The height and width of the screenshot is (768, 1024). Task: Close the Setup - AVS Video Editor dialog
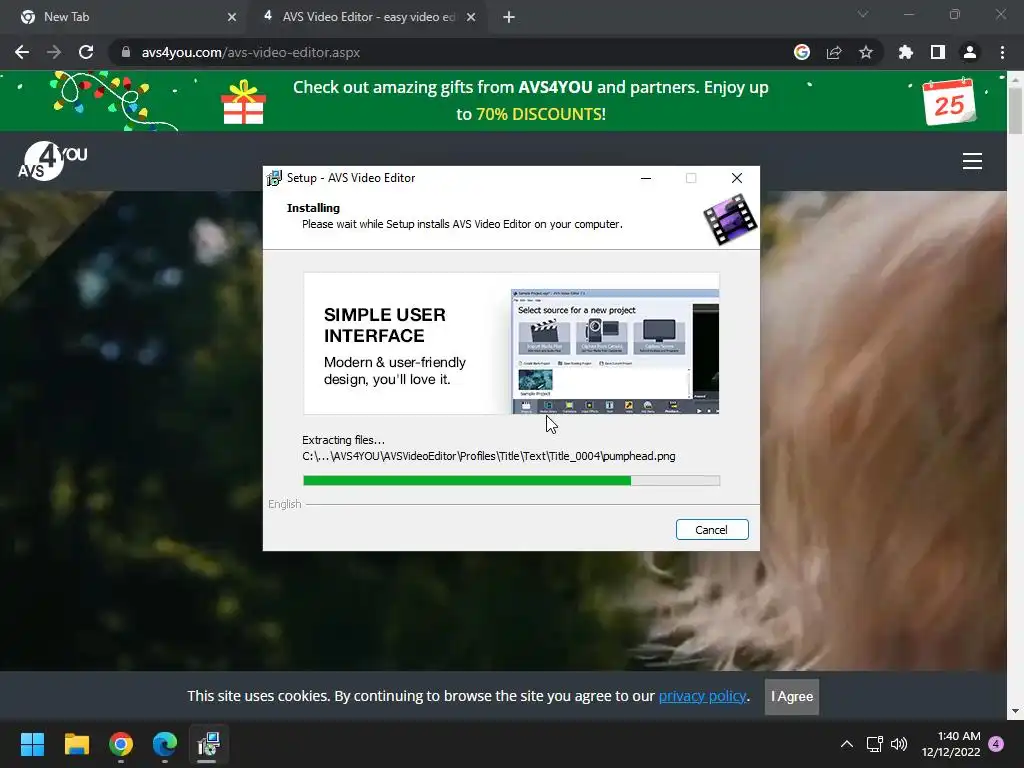click(x=737, y=178)
